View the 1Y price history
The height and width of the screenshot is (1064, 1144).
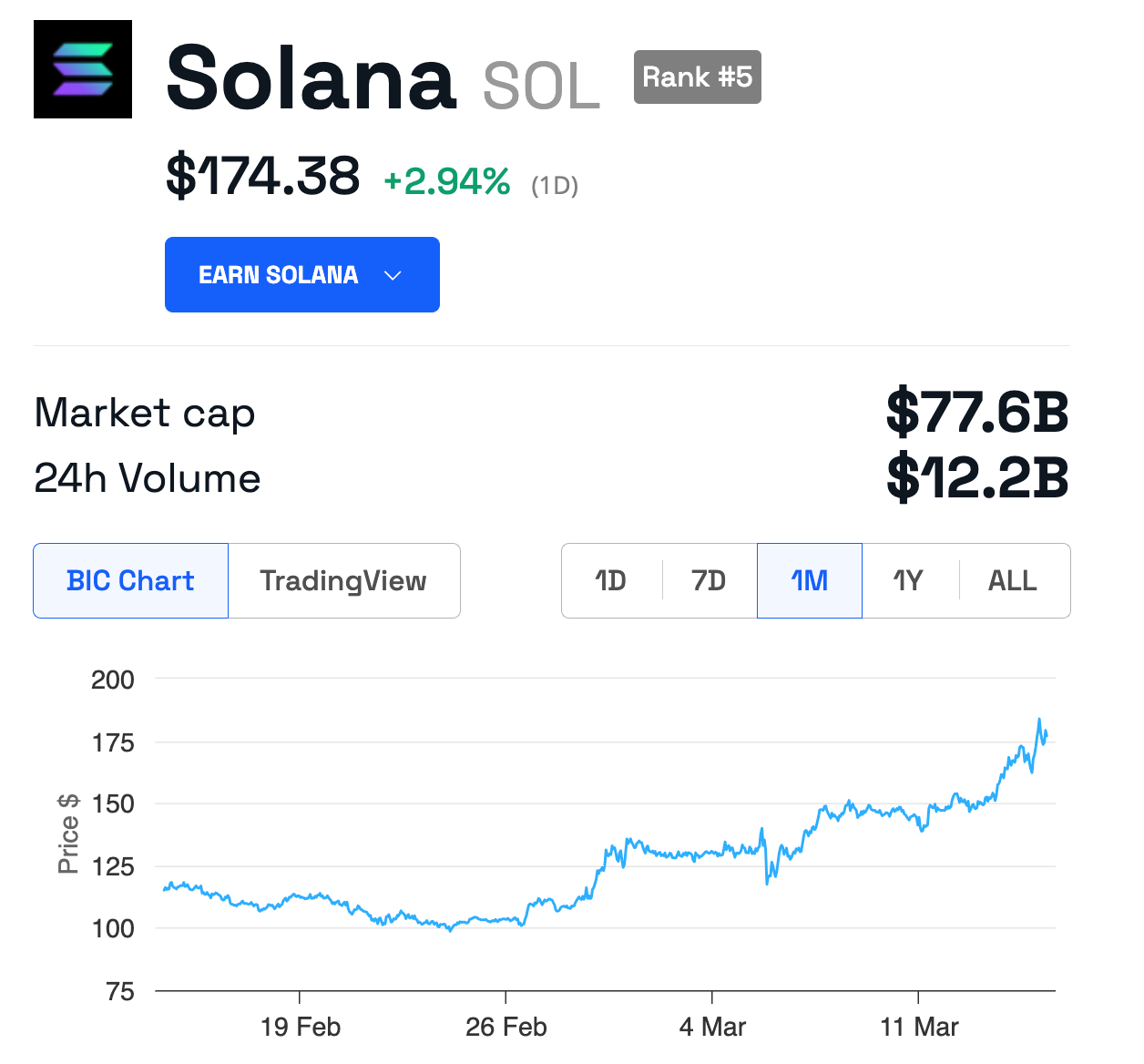point(908,580)
